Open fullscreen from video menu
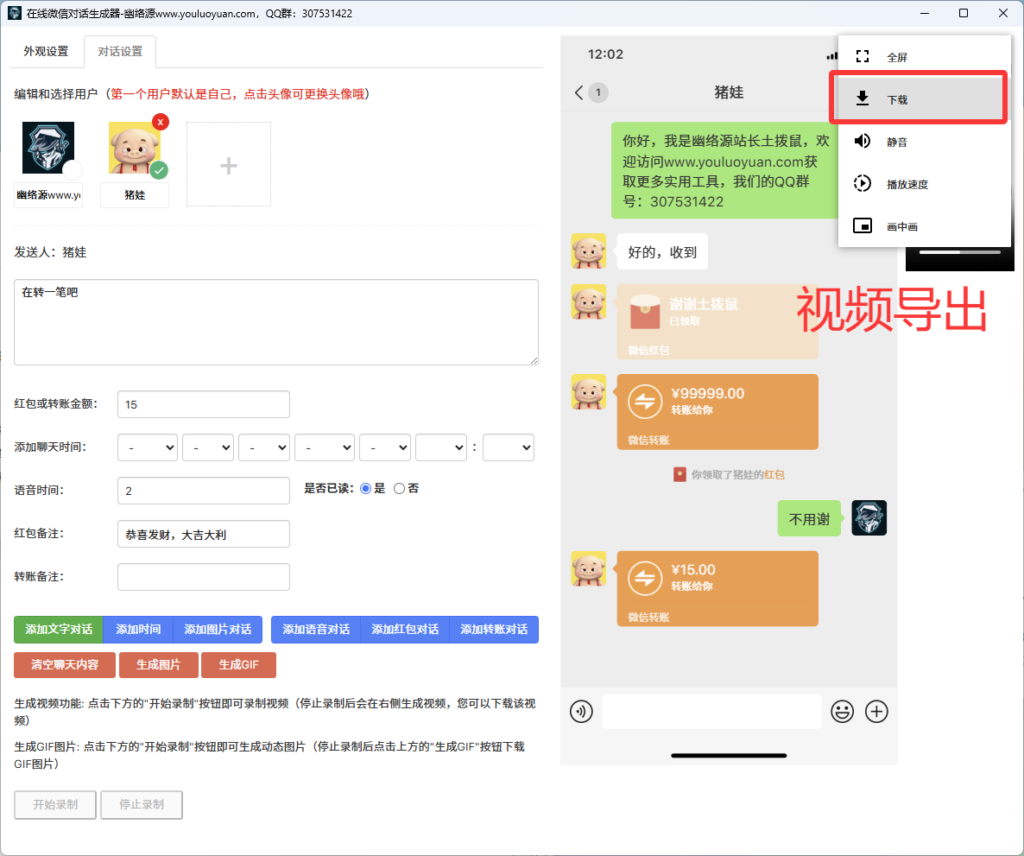The height and width of the screenshot is (856, 1024). tap(923, 57)
